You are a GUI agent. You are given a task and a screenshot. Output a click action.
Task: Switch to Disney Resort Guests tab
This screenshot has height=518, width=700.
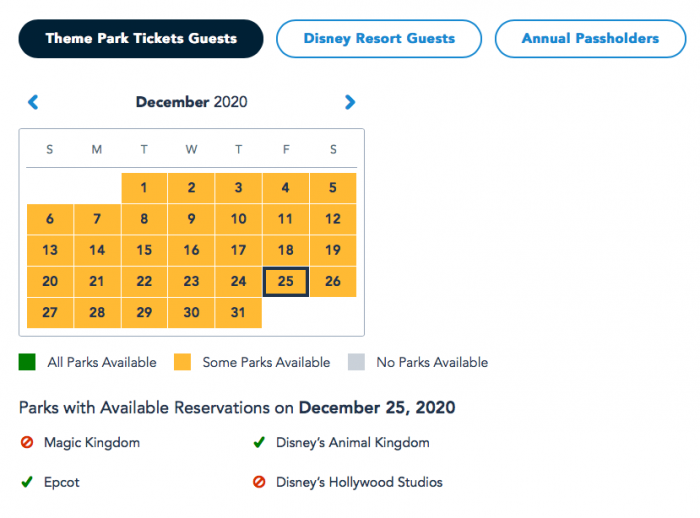(379, 39)
